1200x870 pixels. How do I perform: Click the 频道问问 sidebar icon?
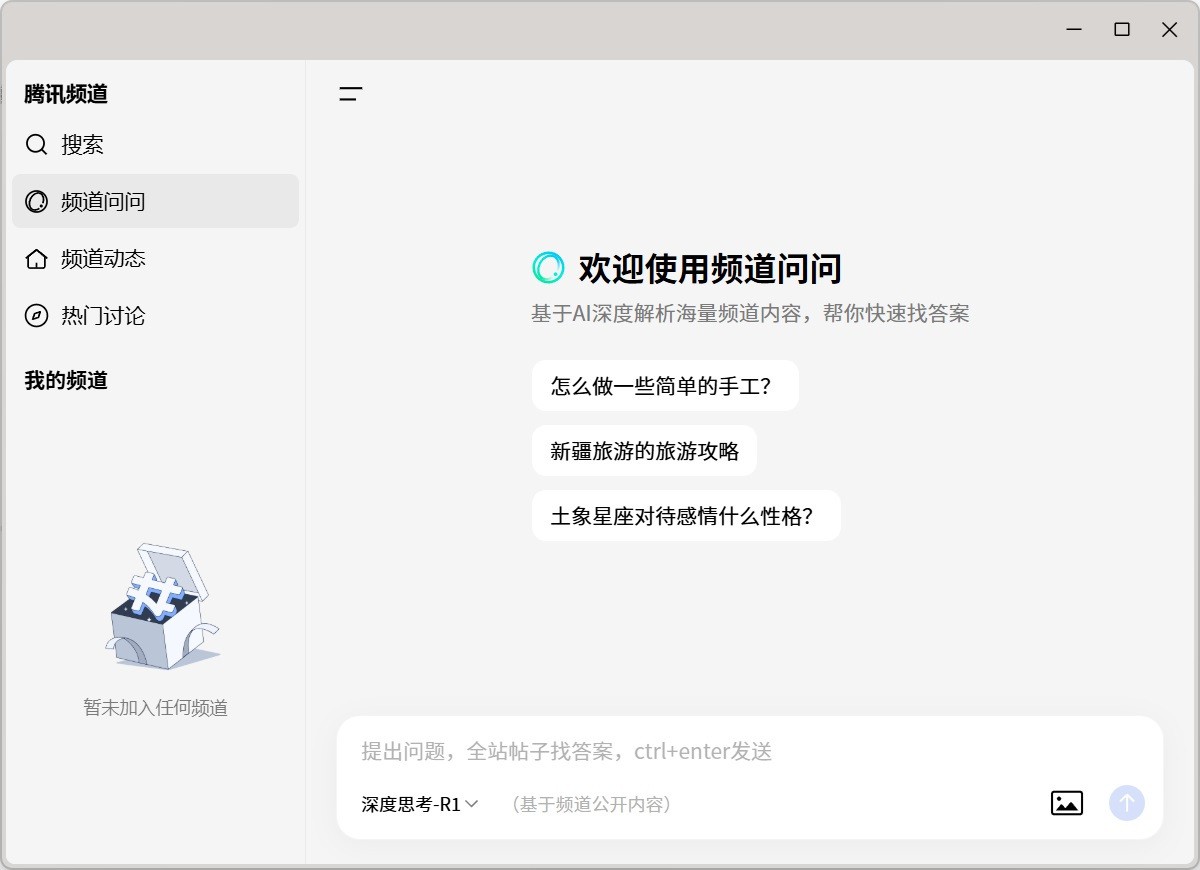click(x=36, y=202)
